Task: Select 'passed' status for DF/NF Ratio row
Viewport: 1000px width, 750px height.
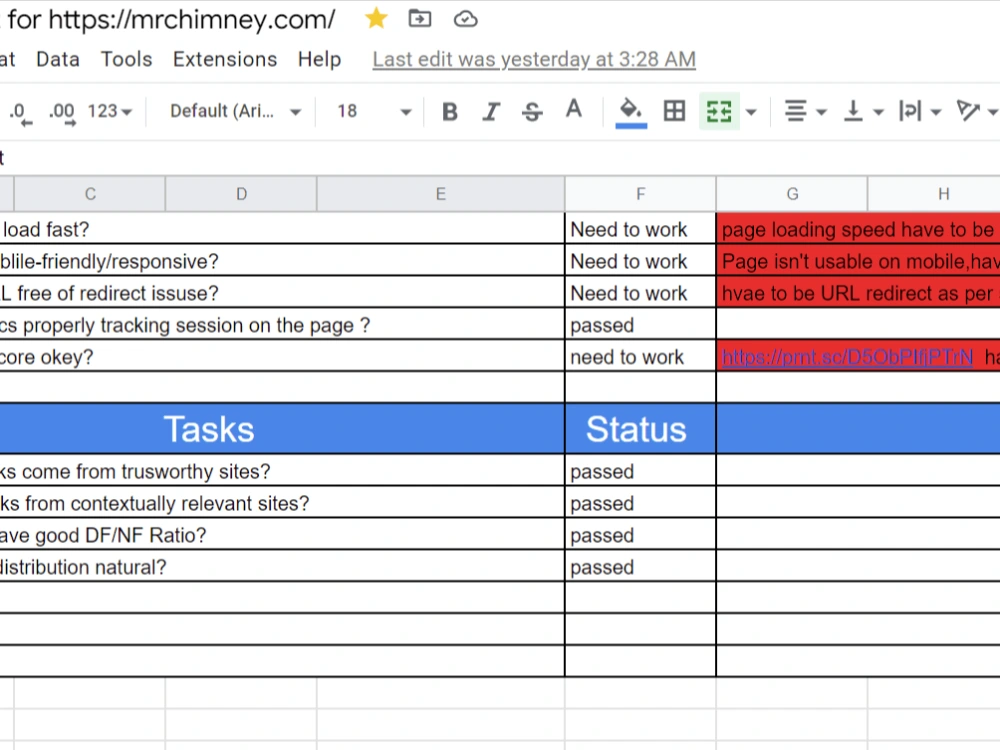Action: 640,534
